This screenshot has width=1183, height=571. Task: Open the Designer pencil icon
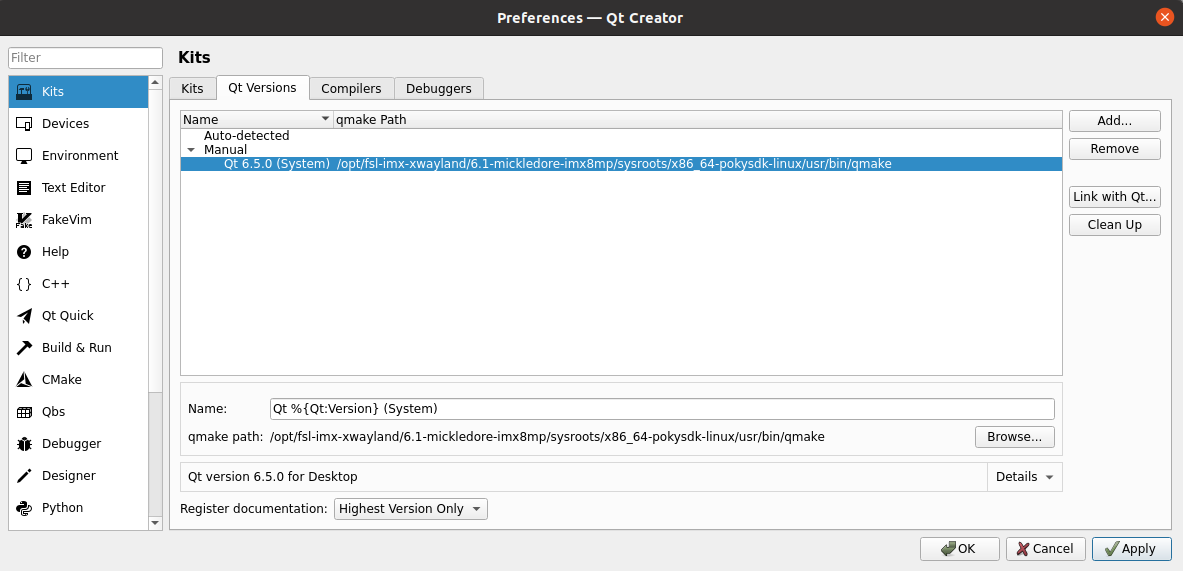24,476
